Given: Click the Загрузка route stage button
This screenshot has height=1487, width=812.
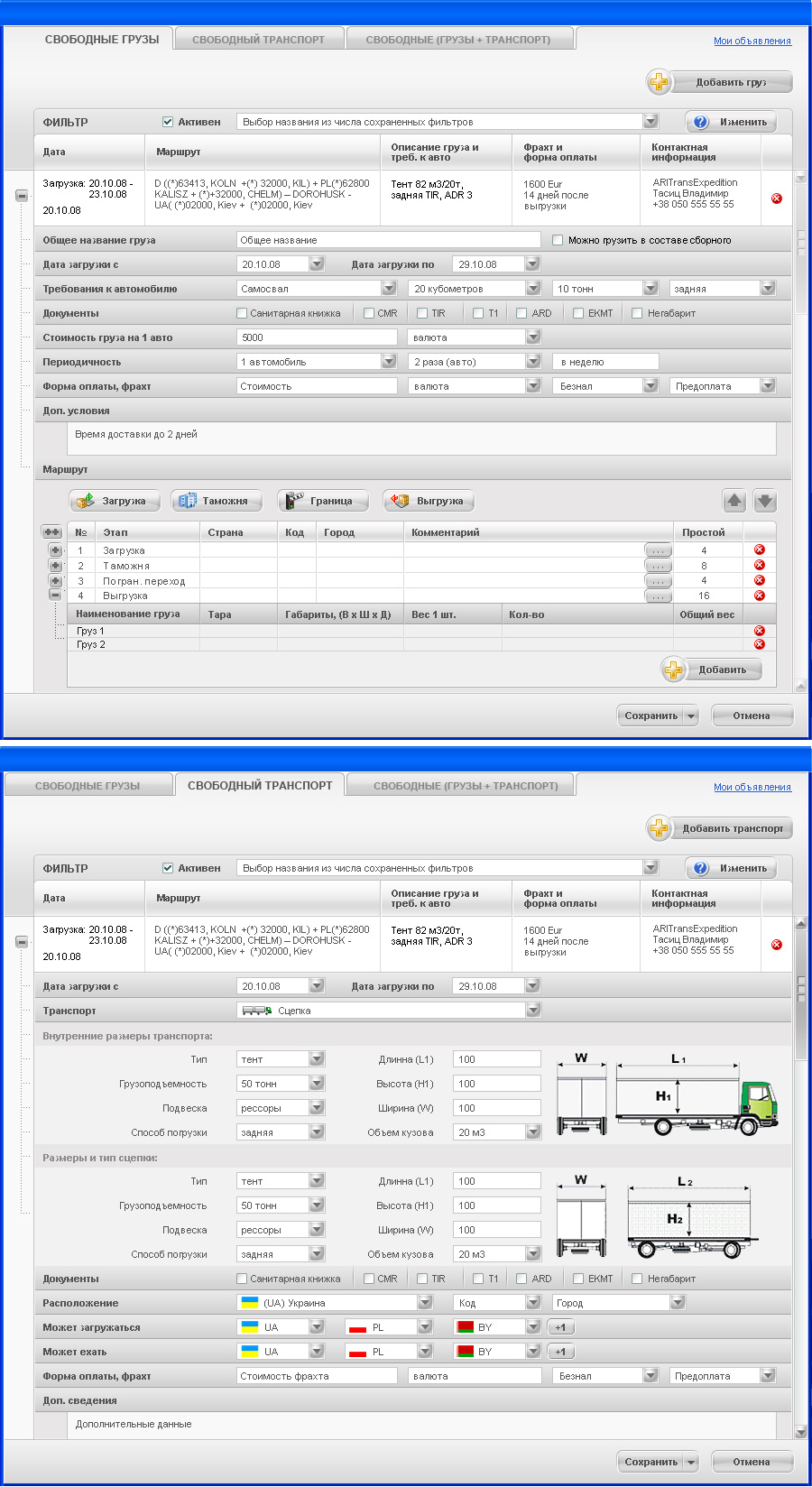Looking at the screenshot, I should click(x=115, y=501).
